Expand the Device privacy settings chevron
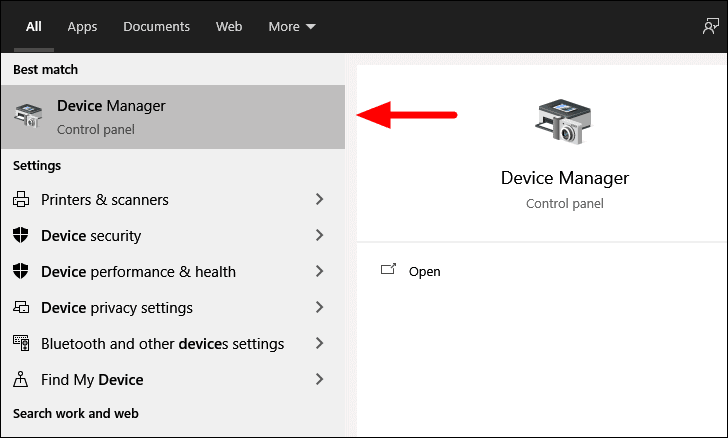The height and width of the screenshot is (438, 728). click(x=319, y=307)
